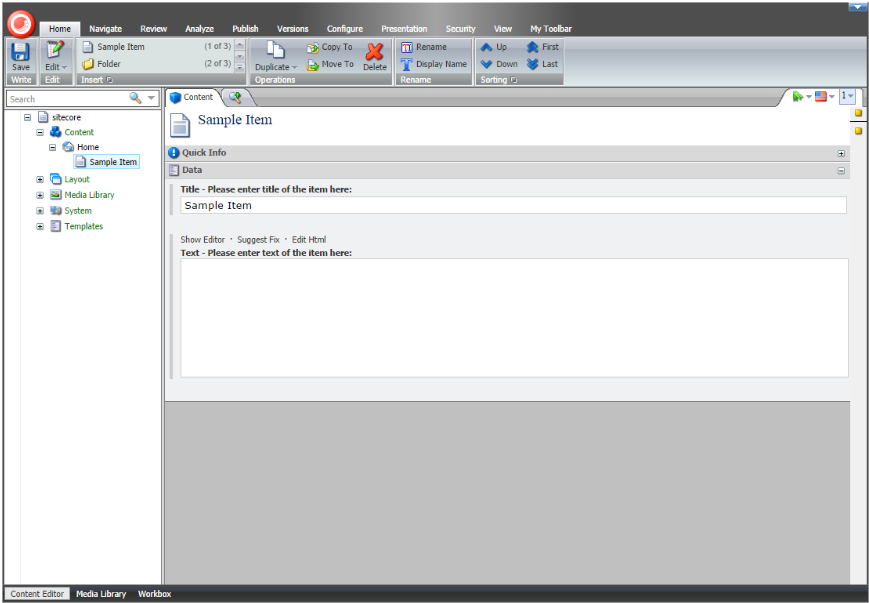
Task: Open the search options dropdown arrow
Action: (151, 98)
